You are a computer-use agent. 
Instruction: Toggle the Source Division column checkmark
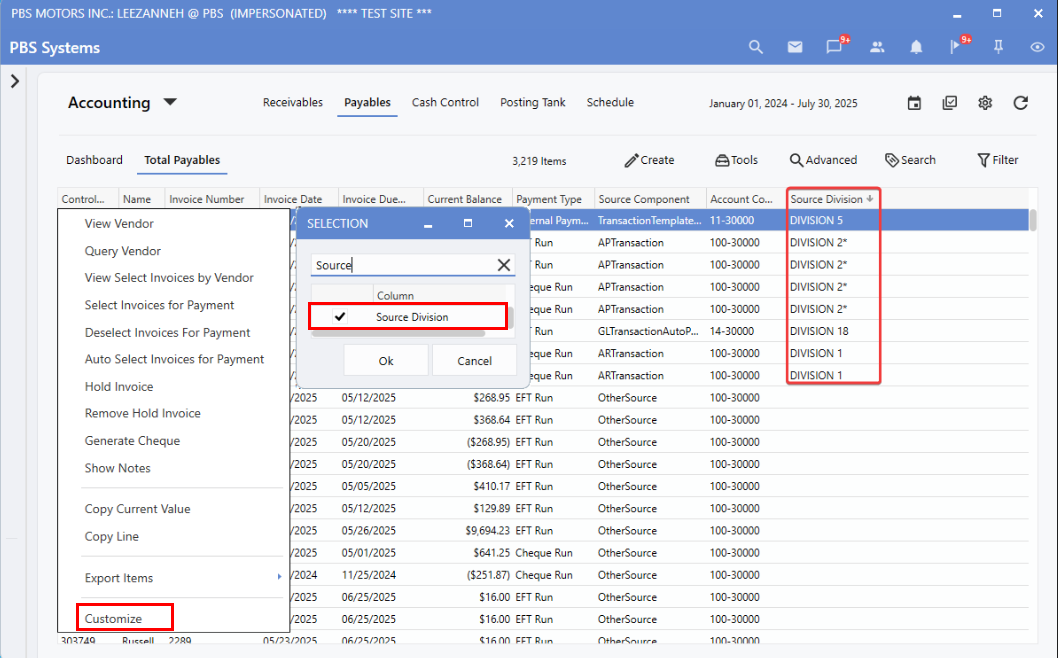(x=340, y=317)
